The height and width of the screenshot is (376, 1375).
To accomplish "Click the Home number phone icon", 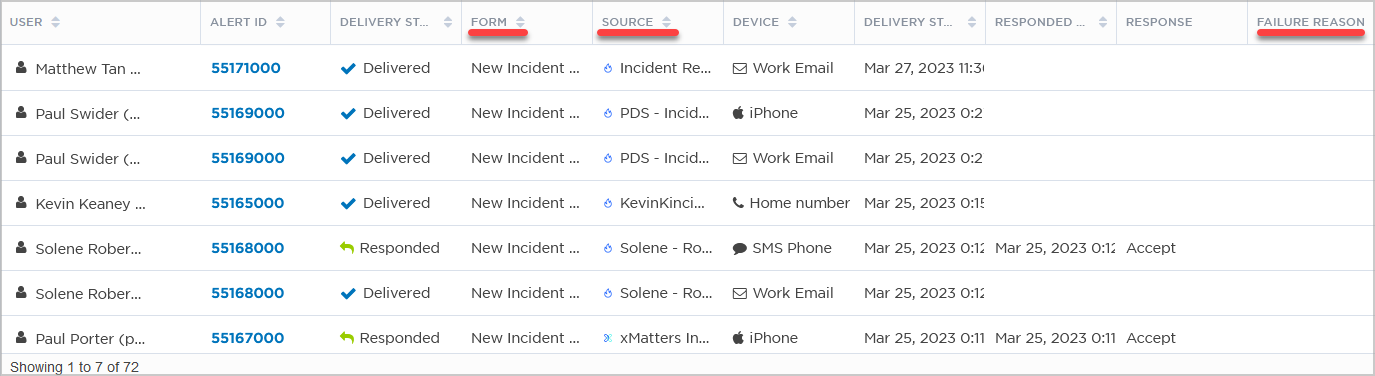I will pyautogui.click(x=738, y=203).
